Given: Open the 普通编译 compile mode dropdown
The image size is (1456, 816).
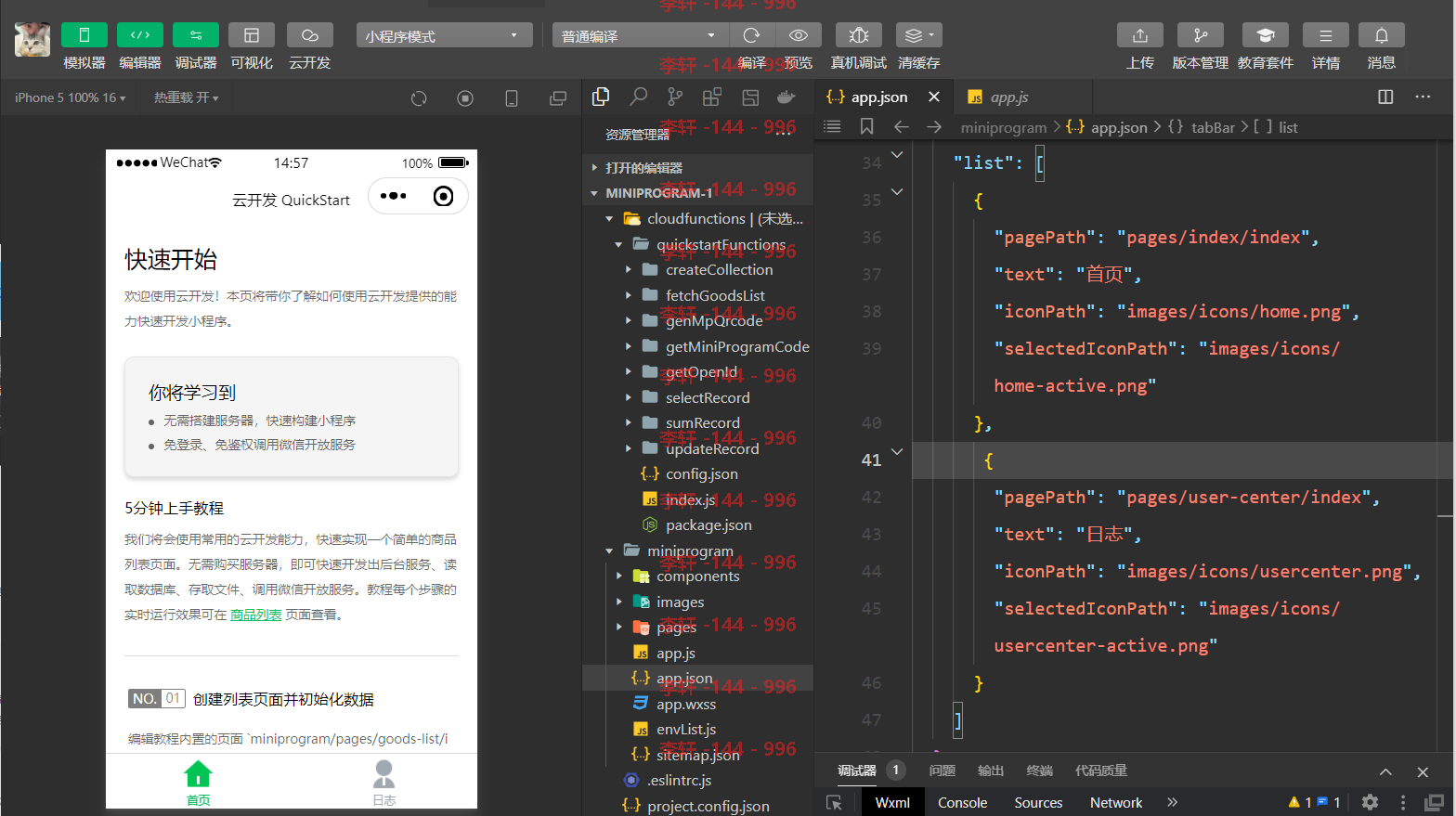Looking at the screenshot, I should pos(640,35).
